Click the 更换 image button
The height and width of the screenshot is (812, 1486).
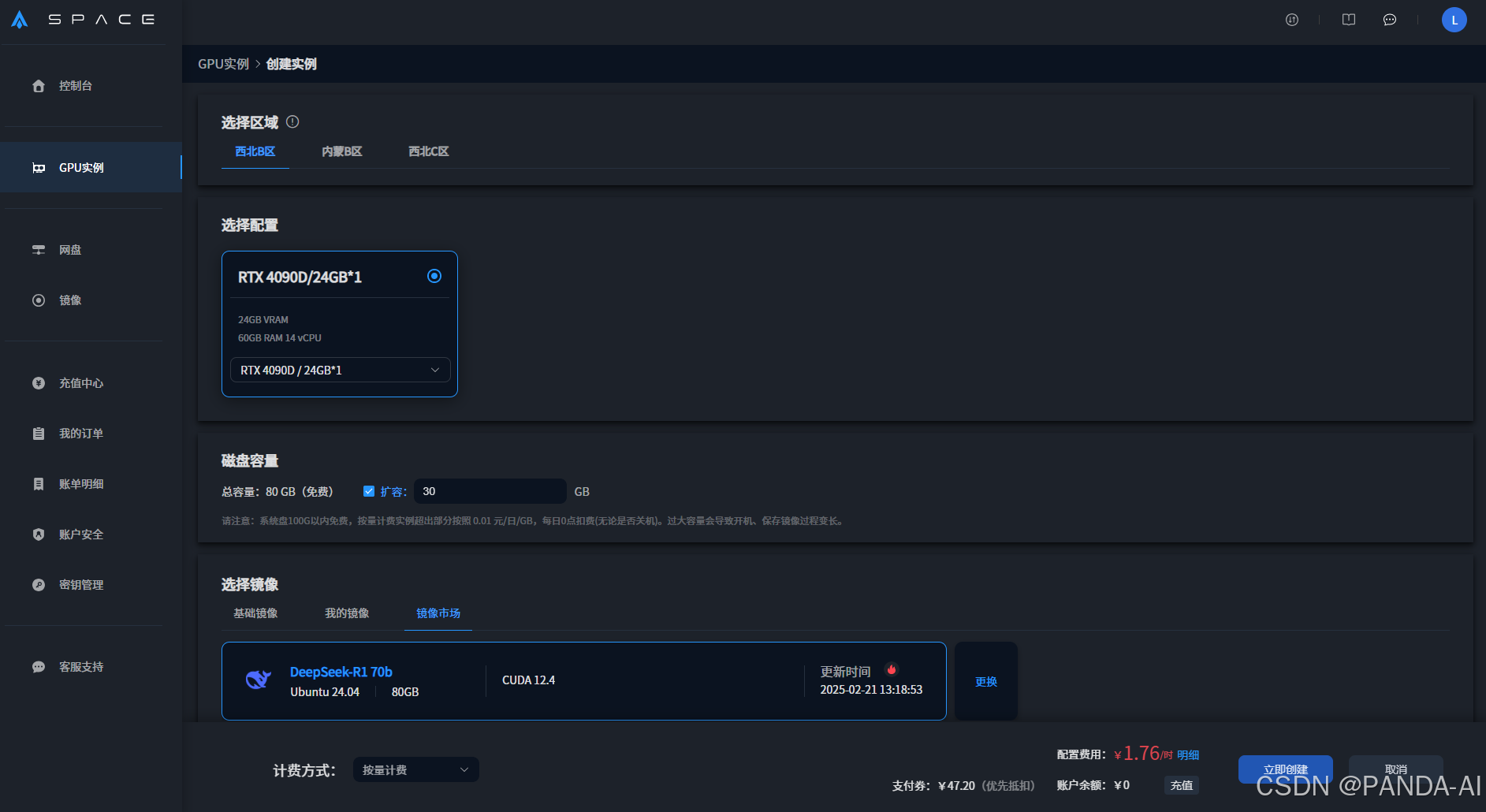click(986, 681)
